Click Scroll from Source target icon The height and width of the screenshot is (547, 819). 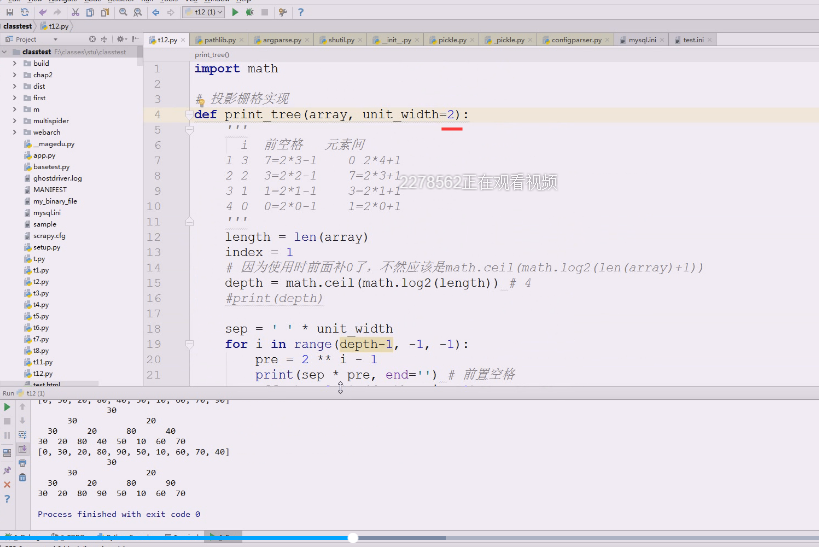(92, 39)
